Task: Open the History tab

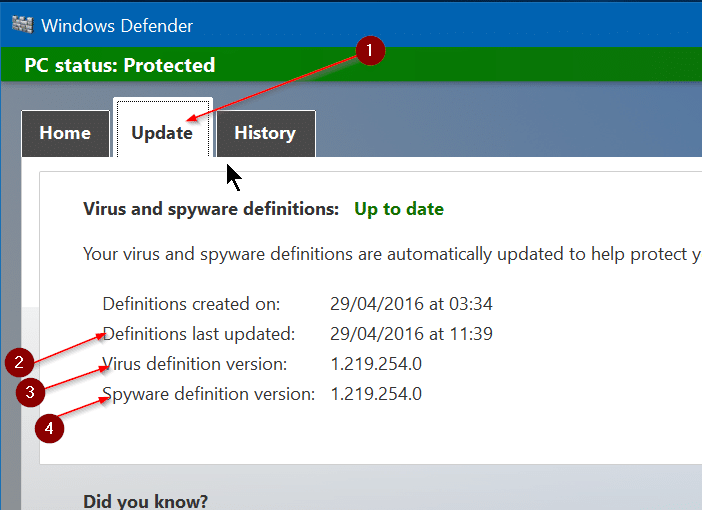Action: click(x=266, y=133)
